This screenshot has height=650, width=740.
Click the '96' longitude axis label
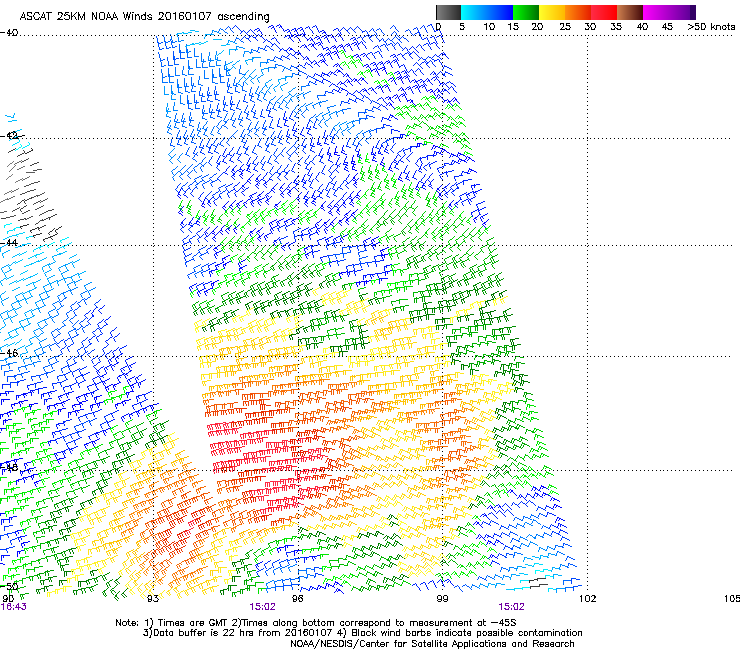tap(298, 599)
